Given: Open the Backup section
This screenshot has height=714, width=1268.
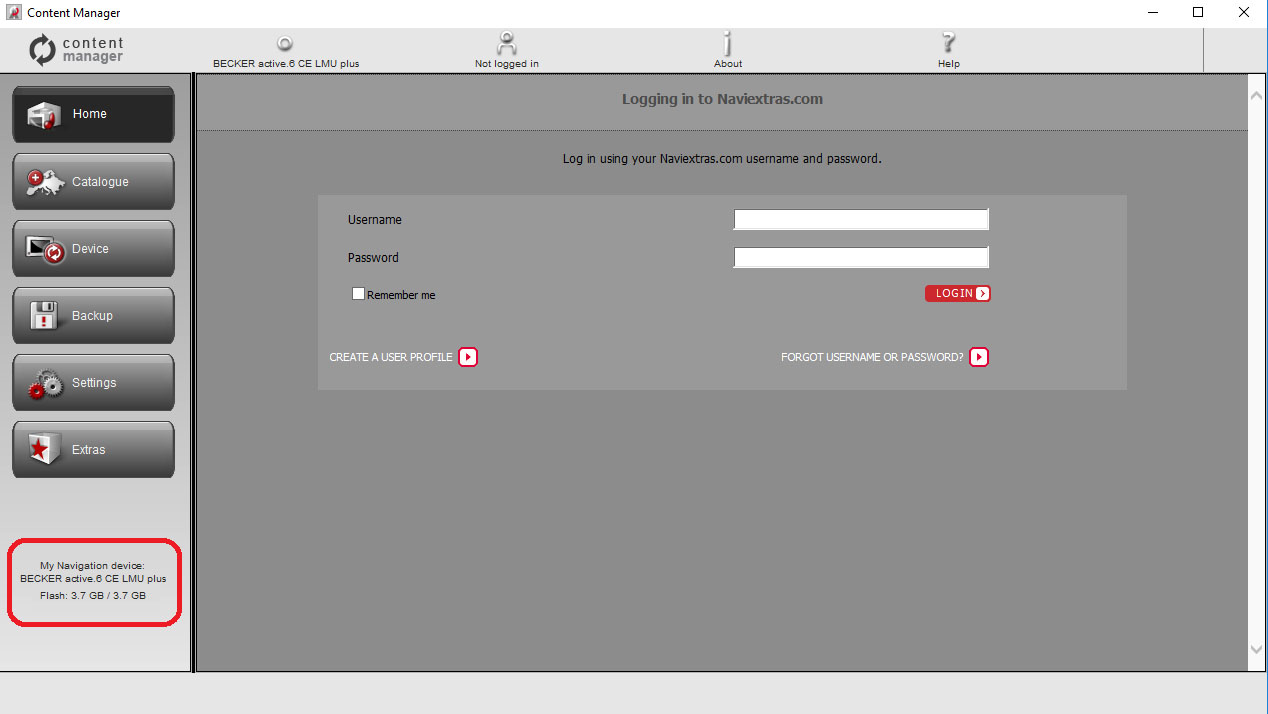Looking at the screenshot, I should click(x=93, y=315).
